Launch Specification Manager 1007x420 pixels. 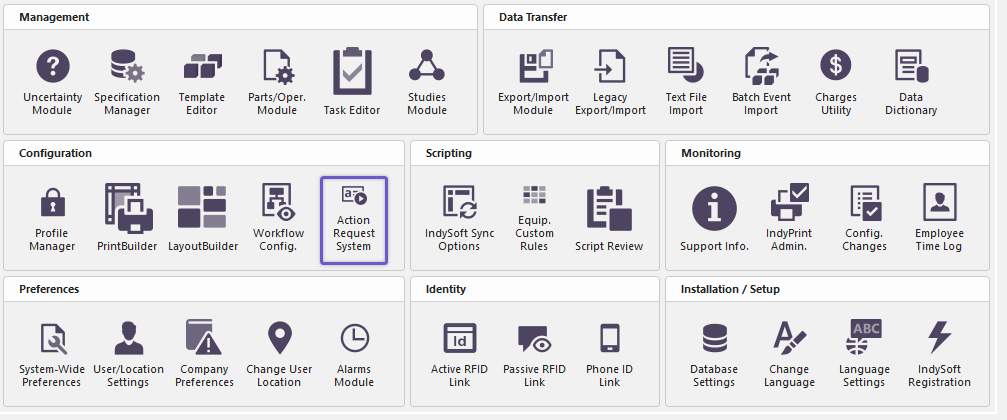(x=127, y=82)
